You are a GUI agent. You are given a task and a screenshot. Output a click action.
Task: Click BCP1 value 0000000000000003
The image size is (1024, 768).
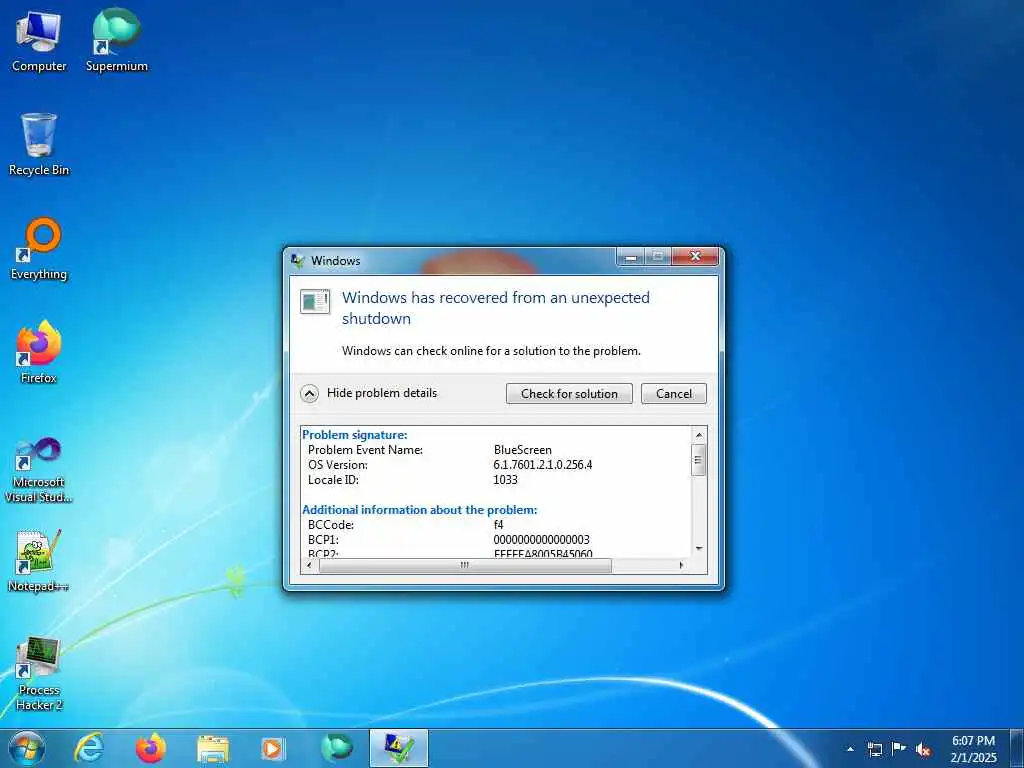coord(541,540)
